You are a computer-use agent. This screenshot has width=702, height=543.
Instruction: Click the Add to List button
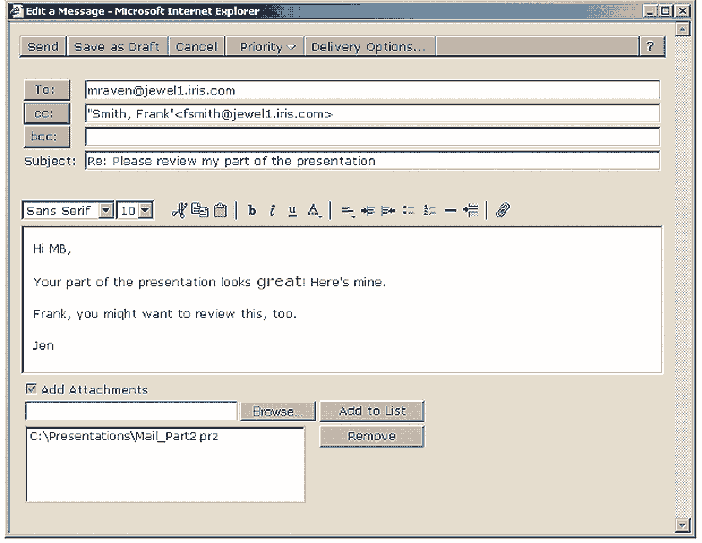[x=372, y=411]
